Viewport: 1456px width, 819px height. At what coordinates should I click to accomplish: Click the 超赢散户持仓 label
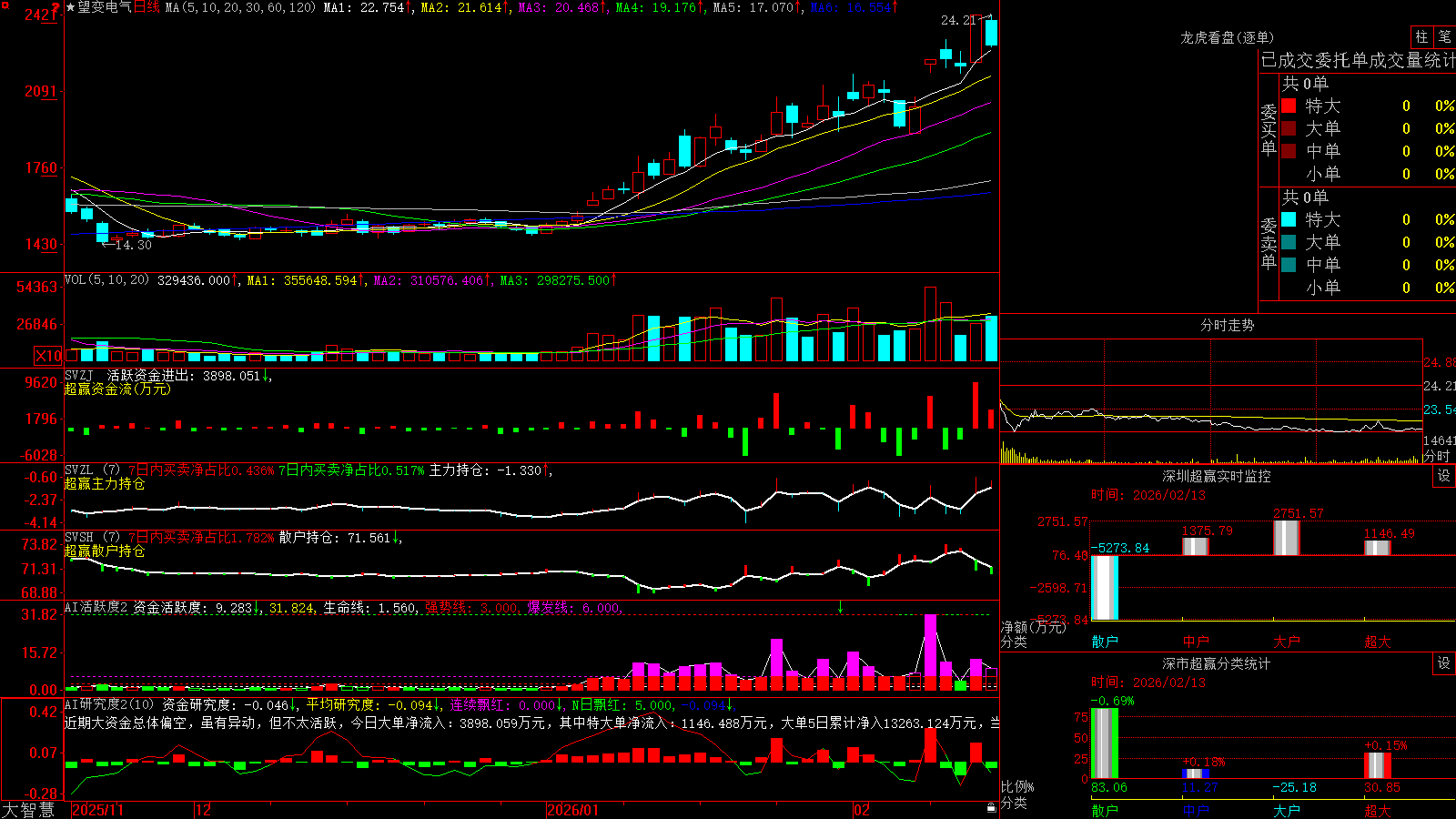click(x=105, y=551)
